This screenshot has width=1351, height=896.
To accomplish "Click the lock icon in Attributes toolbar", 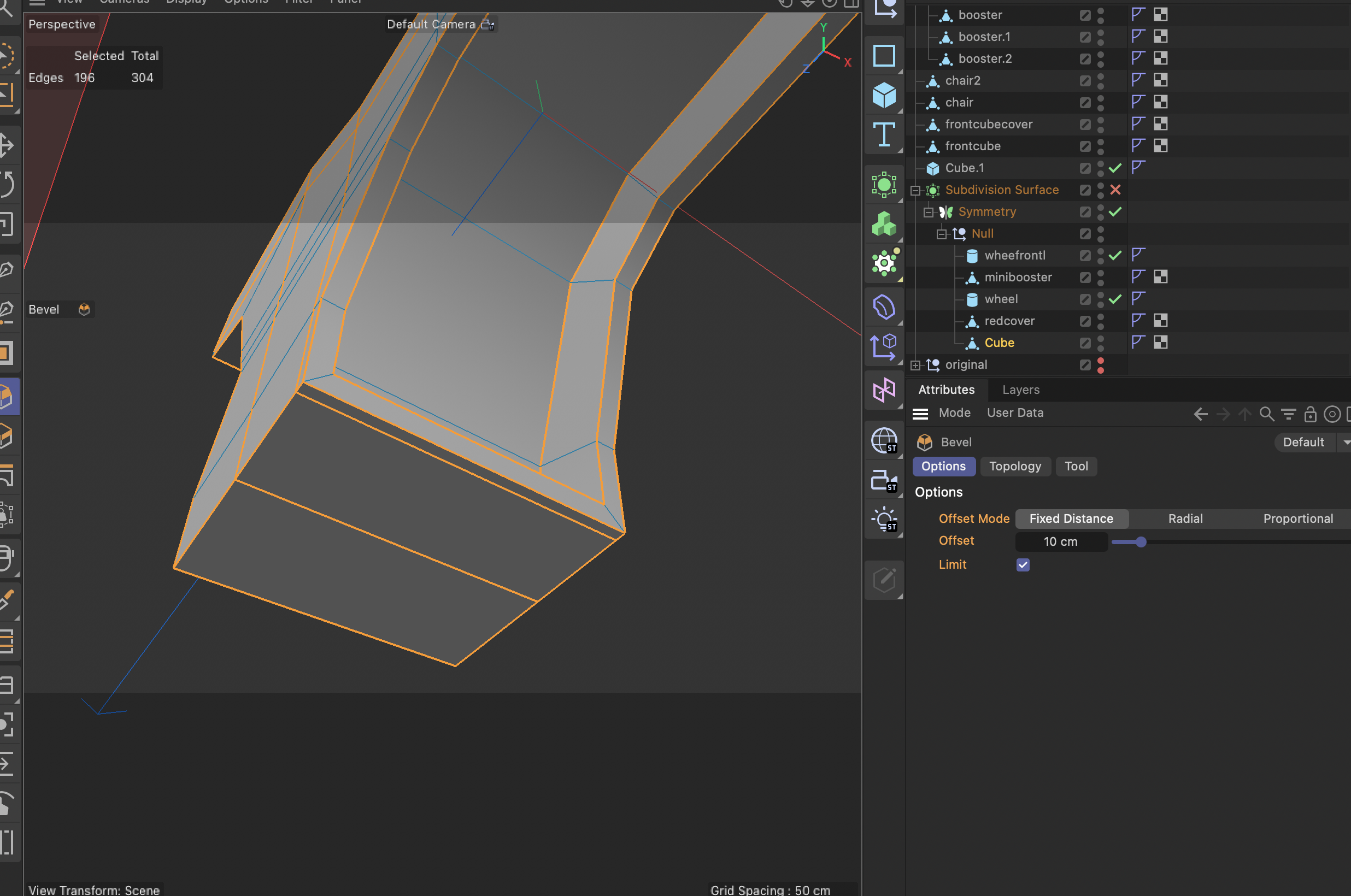I will point(1310,414).
